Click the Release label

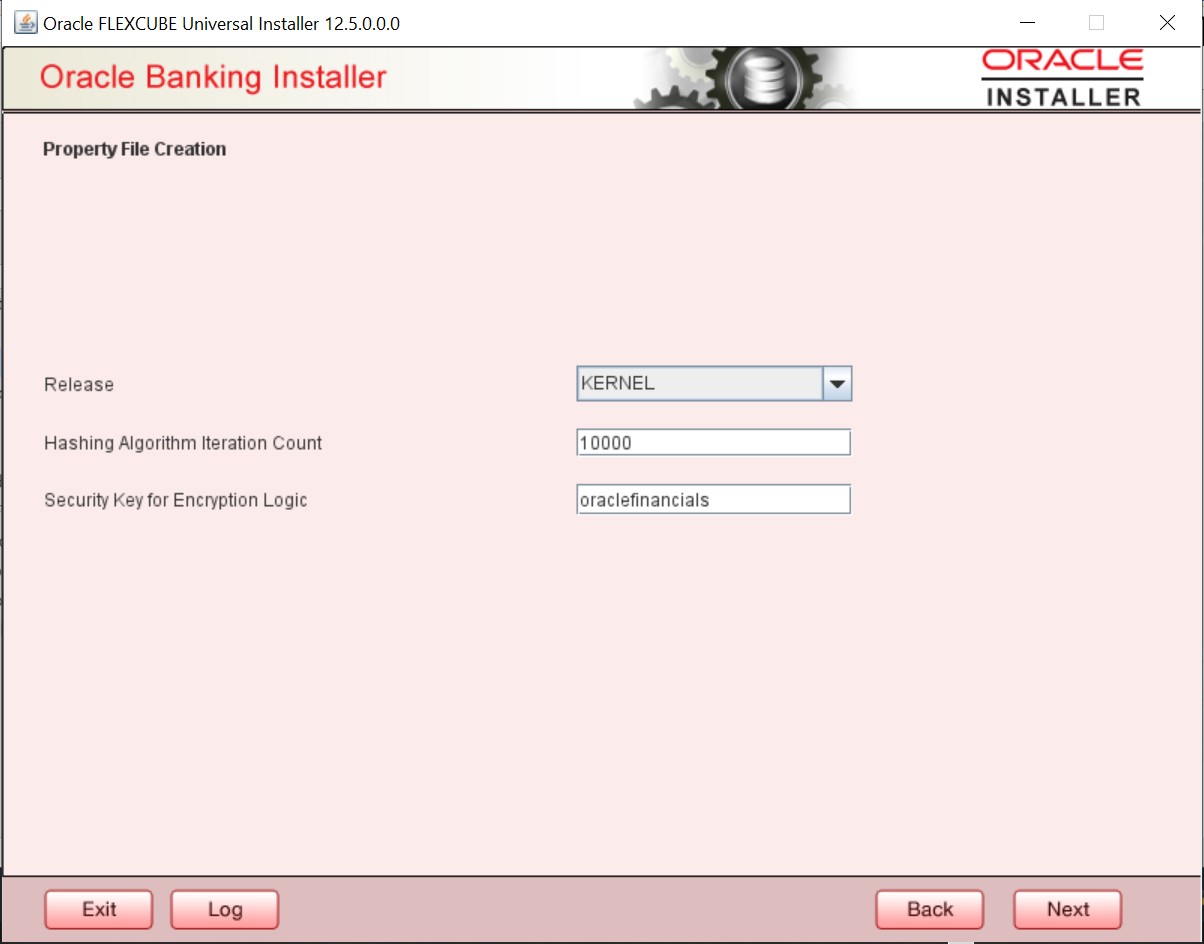coord(79,384)
